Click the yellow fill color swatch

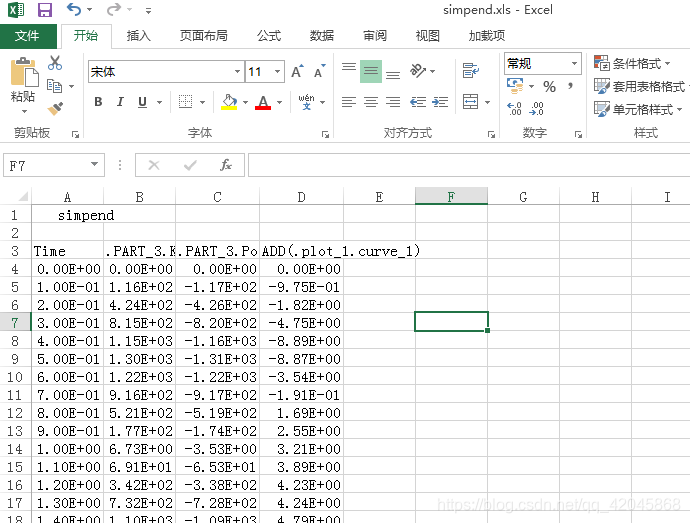pos(230,102)
